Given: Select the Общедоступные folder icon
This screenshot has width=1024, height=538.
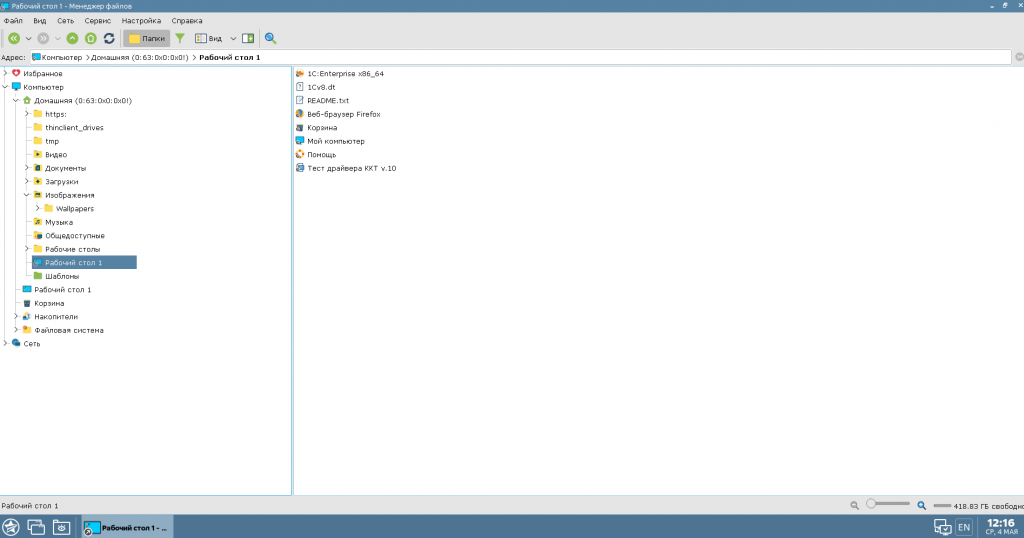Looking at the screenshot, I should [x=38, y=235].
